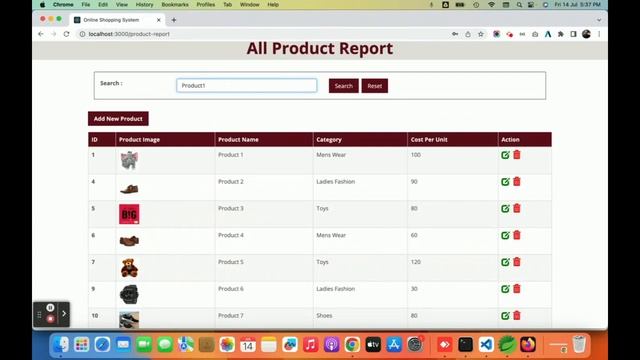
Task: Click the Shoes category cell of Product 7
Action: pos(324,316)
